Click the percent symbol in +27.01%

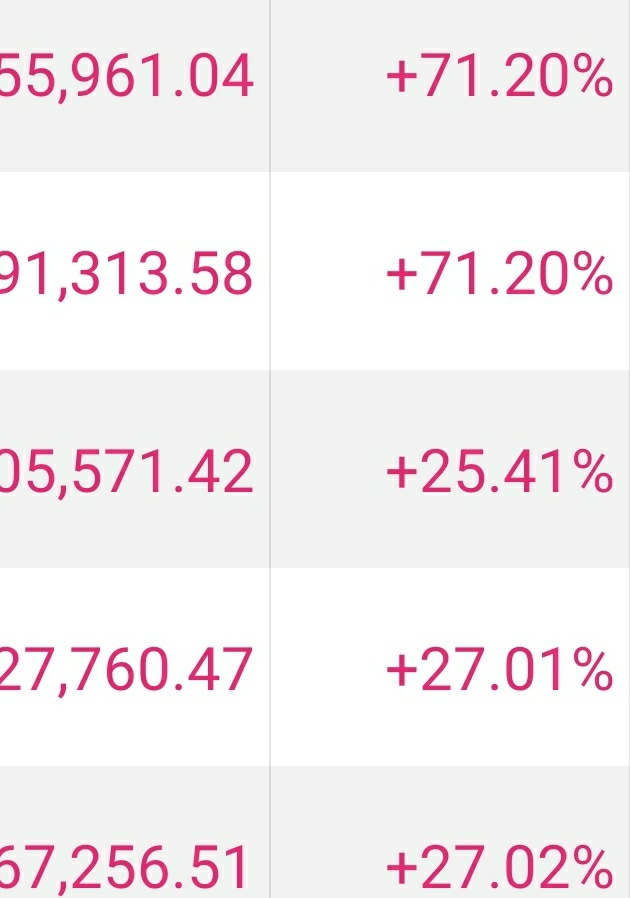[596, 669]
